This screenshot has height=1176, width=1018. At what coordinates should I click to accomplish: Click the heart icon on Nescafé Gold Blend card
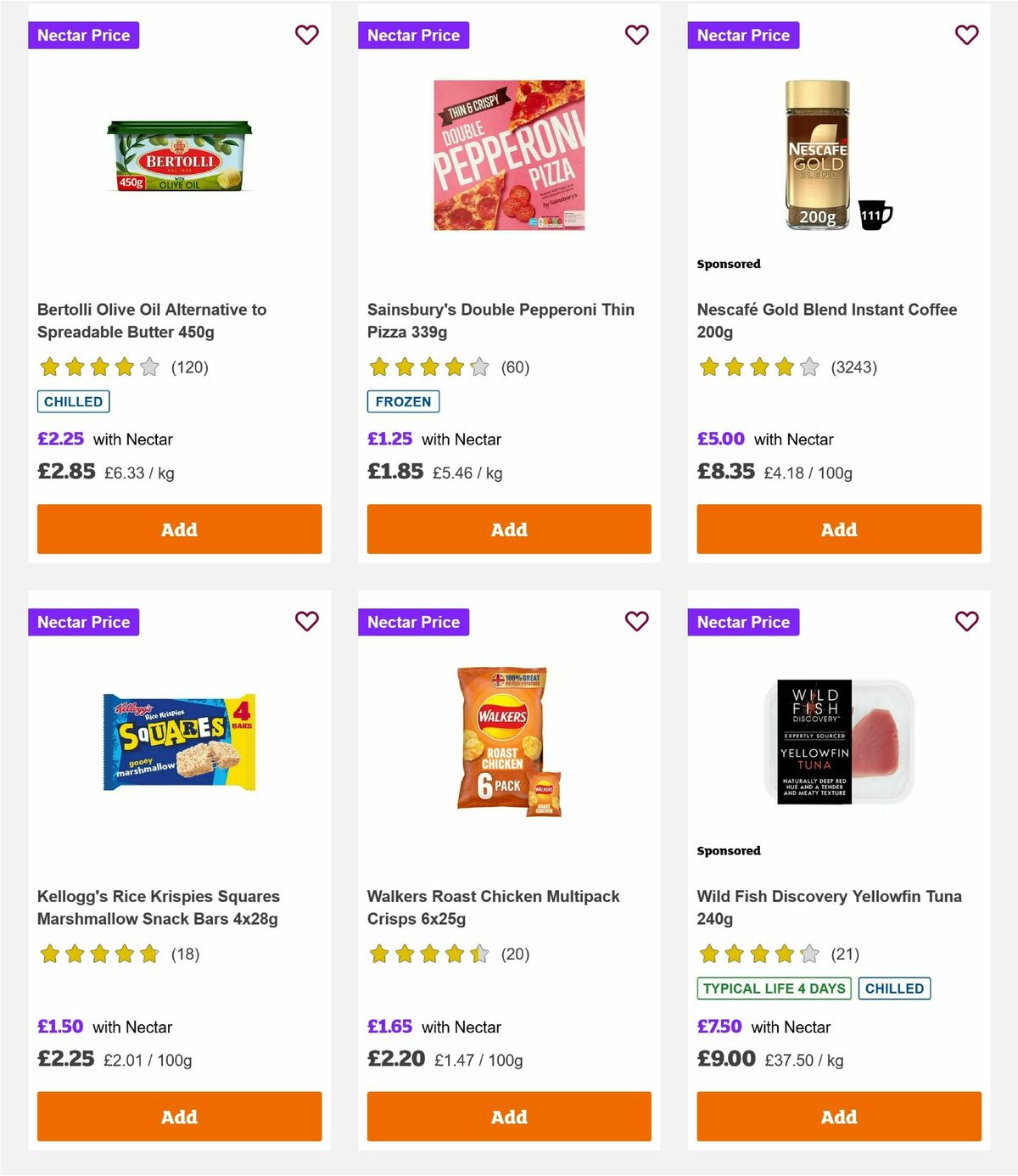966,35
